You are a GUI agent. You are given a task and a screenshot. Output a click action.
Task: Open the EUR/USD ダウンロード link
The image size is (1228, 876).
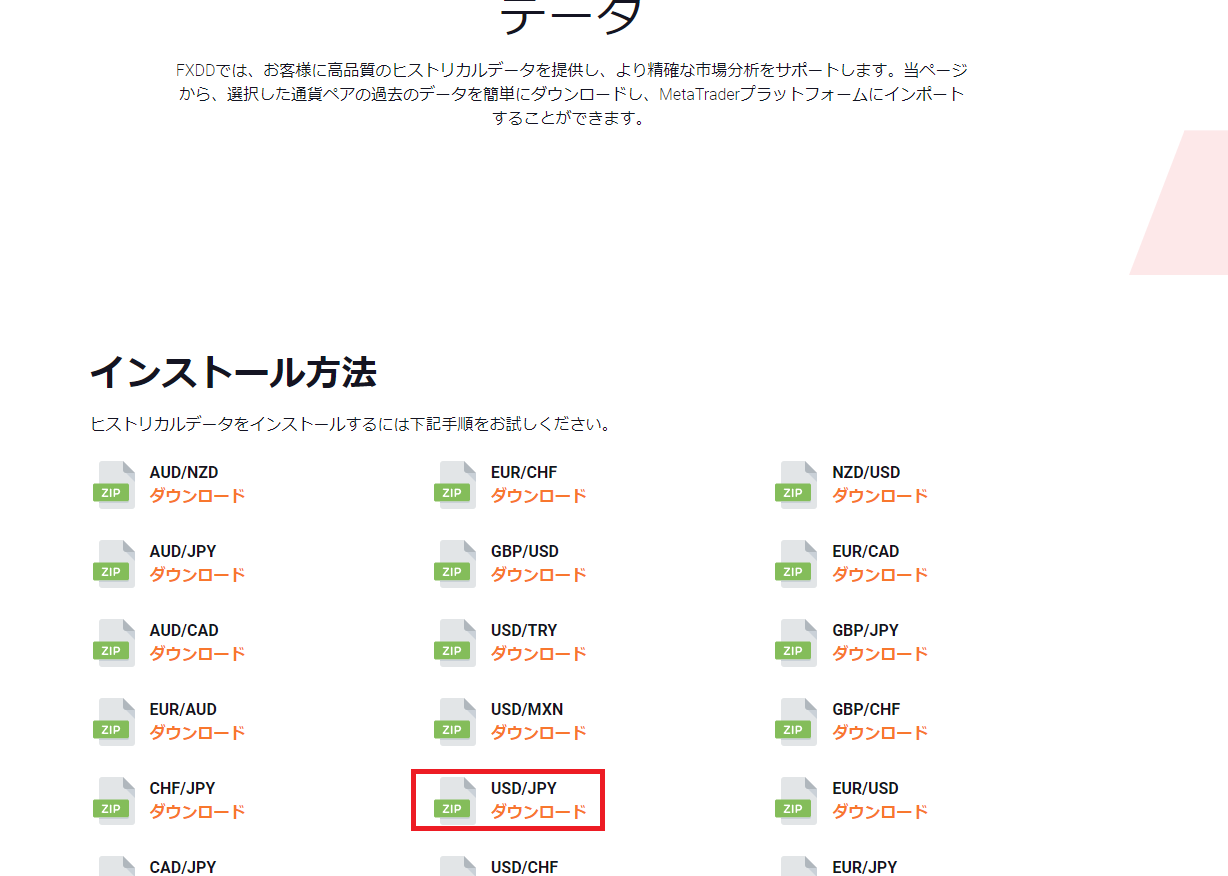879,810
